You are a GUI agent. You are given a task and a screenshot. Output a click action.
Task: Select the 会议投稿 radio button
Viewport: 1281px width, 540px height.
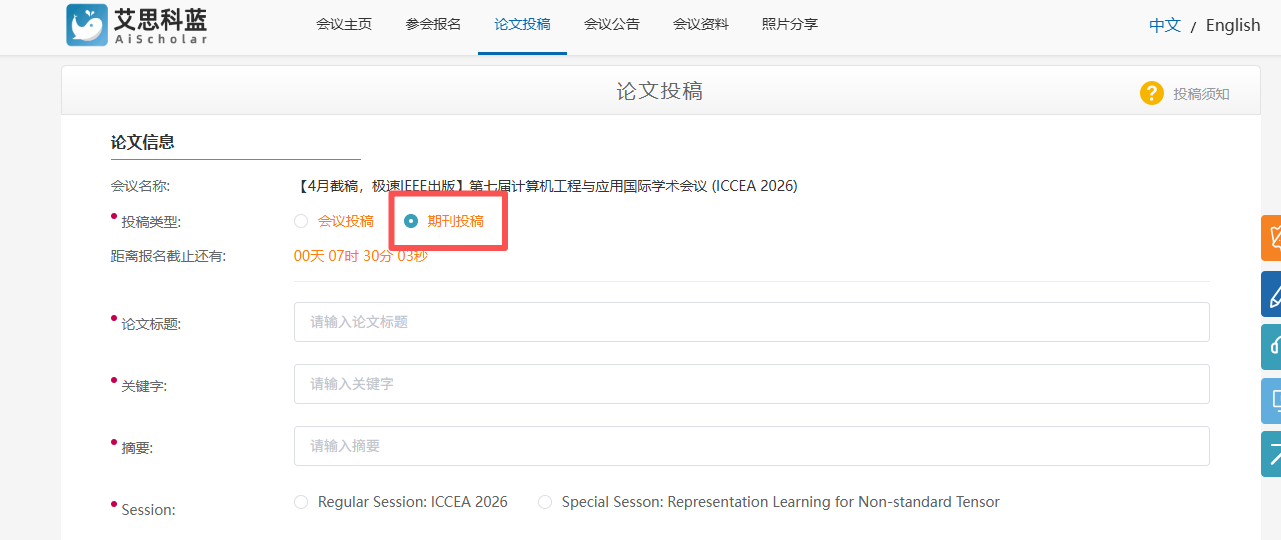tap(301, 221)
